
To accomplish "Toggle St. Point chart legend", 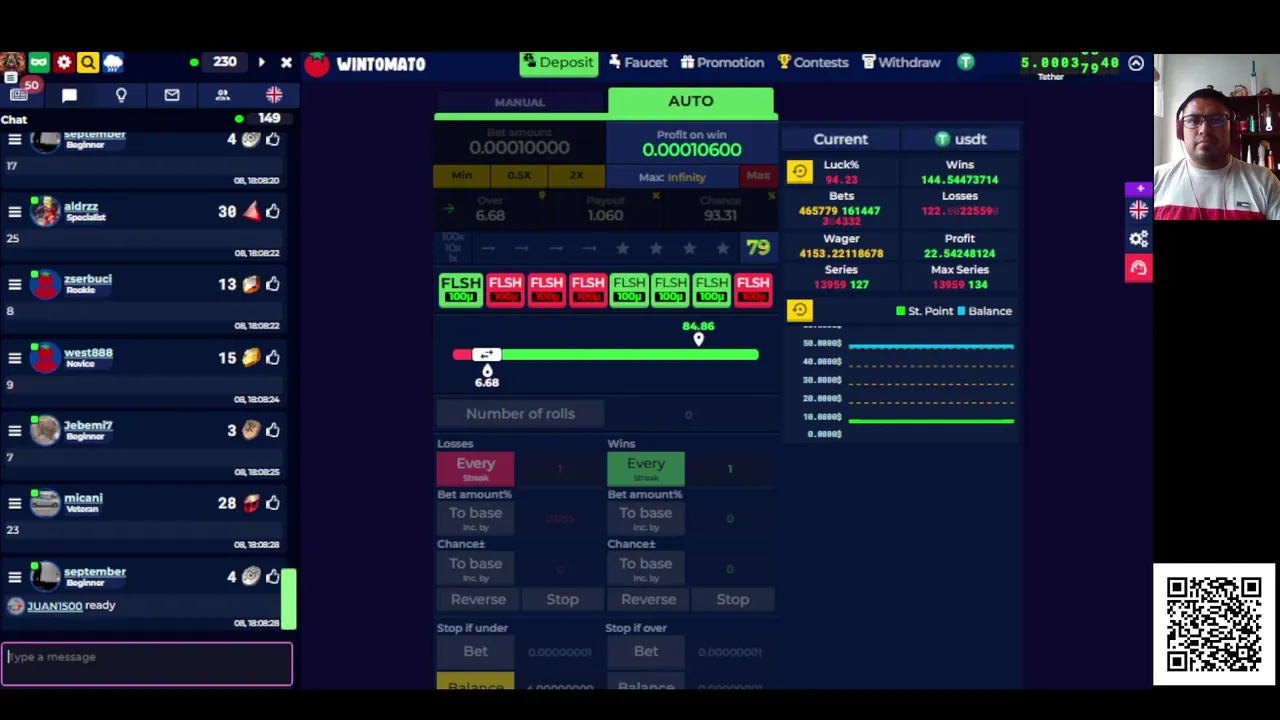I will [924, 311].
